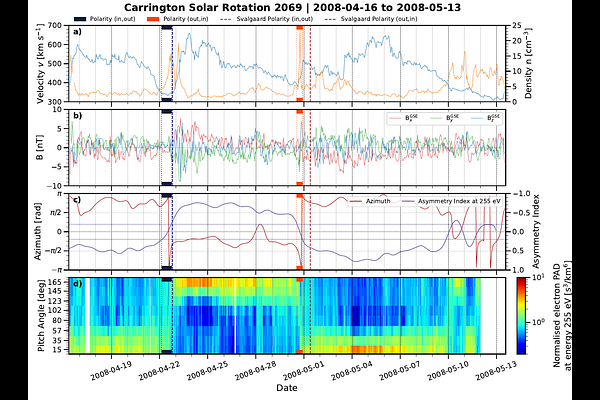
Task: Click the "Svalgaard Polarity (out,in)" legend label
Action: (x=379, y=19)
